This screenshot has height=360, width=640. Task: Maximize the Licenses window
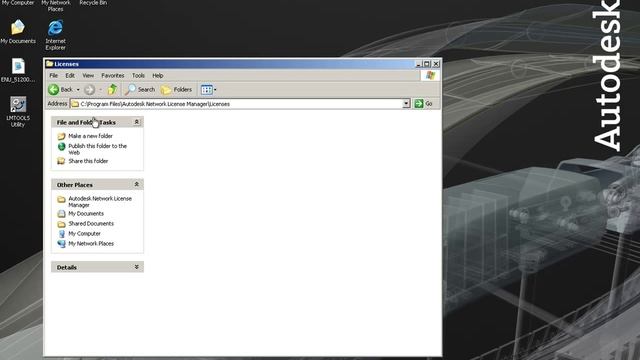pos(427,64)
